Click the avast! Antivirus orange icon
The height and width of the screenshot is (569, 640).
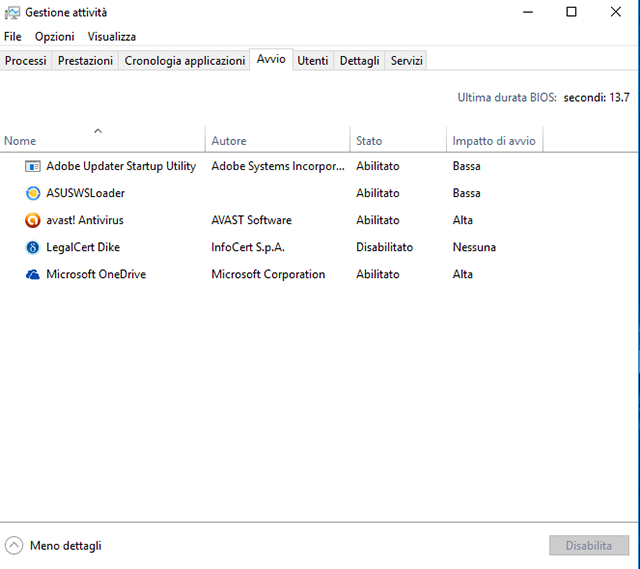tap(33, 220)
